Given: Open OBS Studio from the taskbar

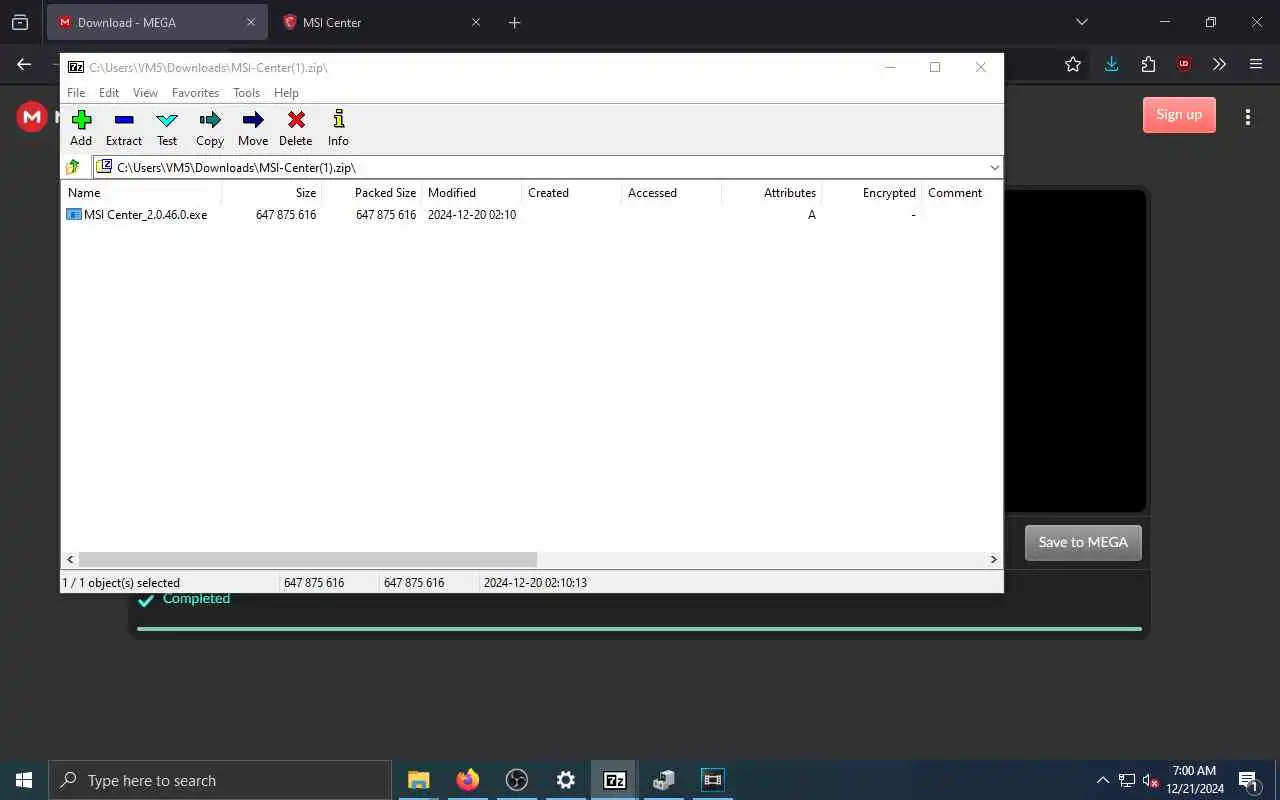Looking at the screenshot, I should coord(517,780).
